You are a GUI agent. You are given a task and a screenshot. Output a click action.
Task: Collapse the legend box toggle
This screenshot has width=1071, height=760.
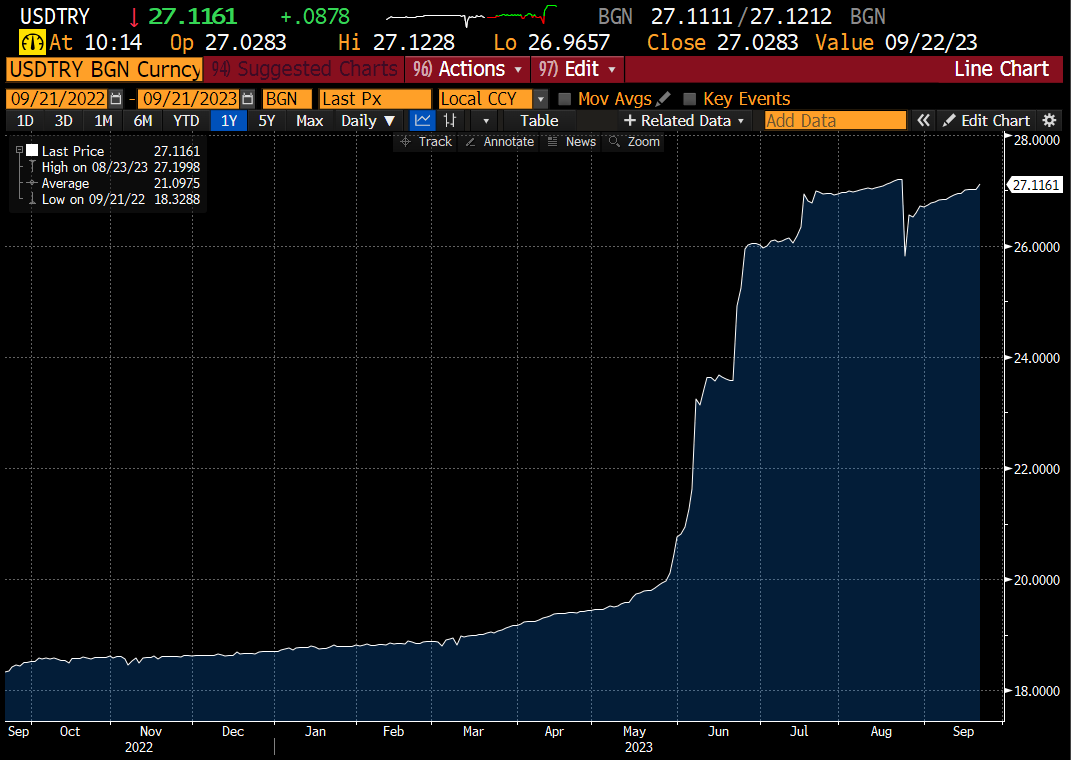tap(19, 150)
